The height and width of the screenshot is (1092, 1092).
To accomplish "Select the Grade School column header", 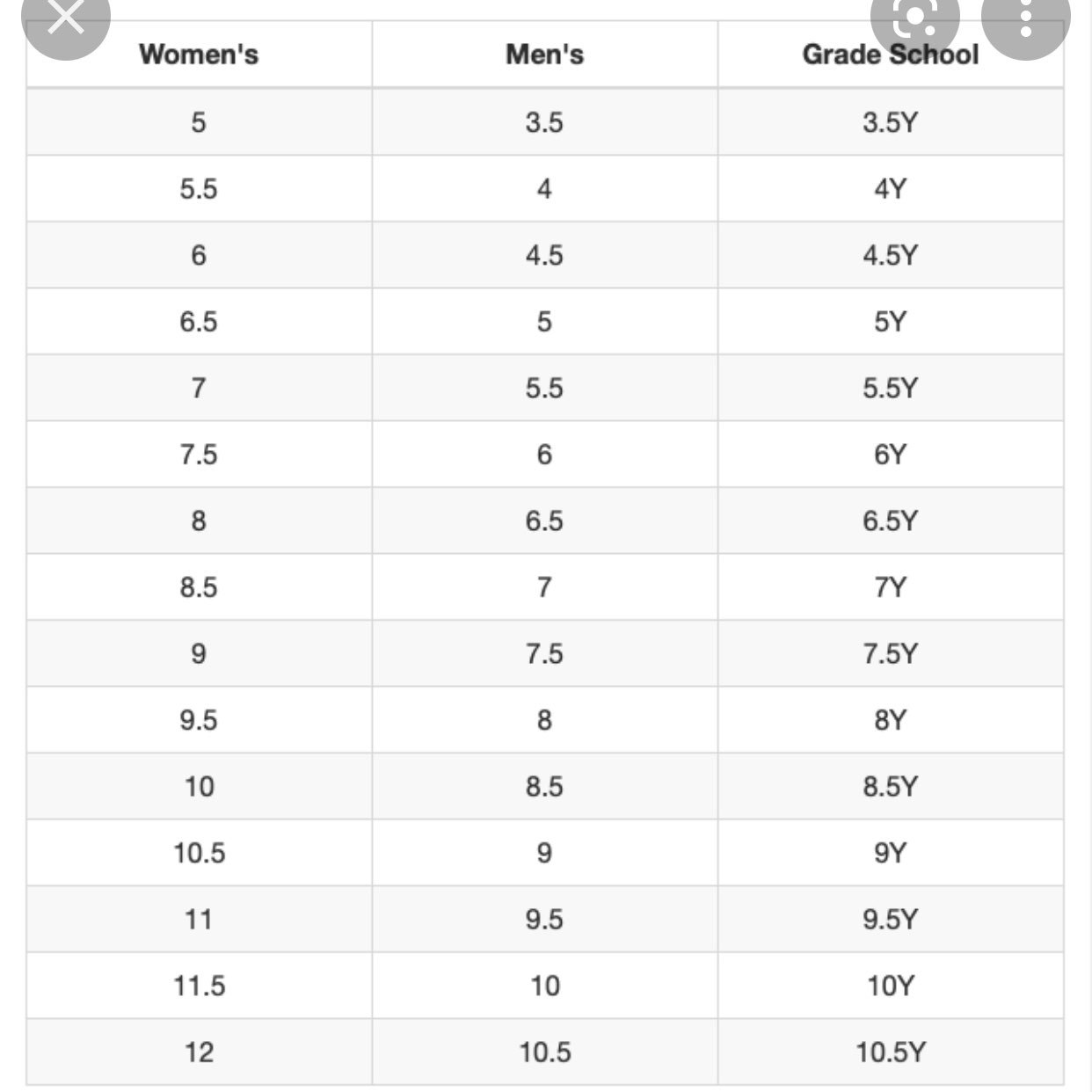I will pos(890,55).
